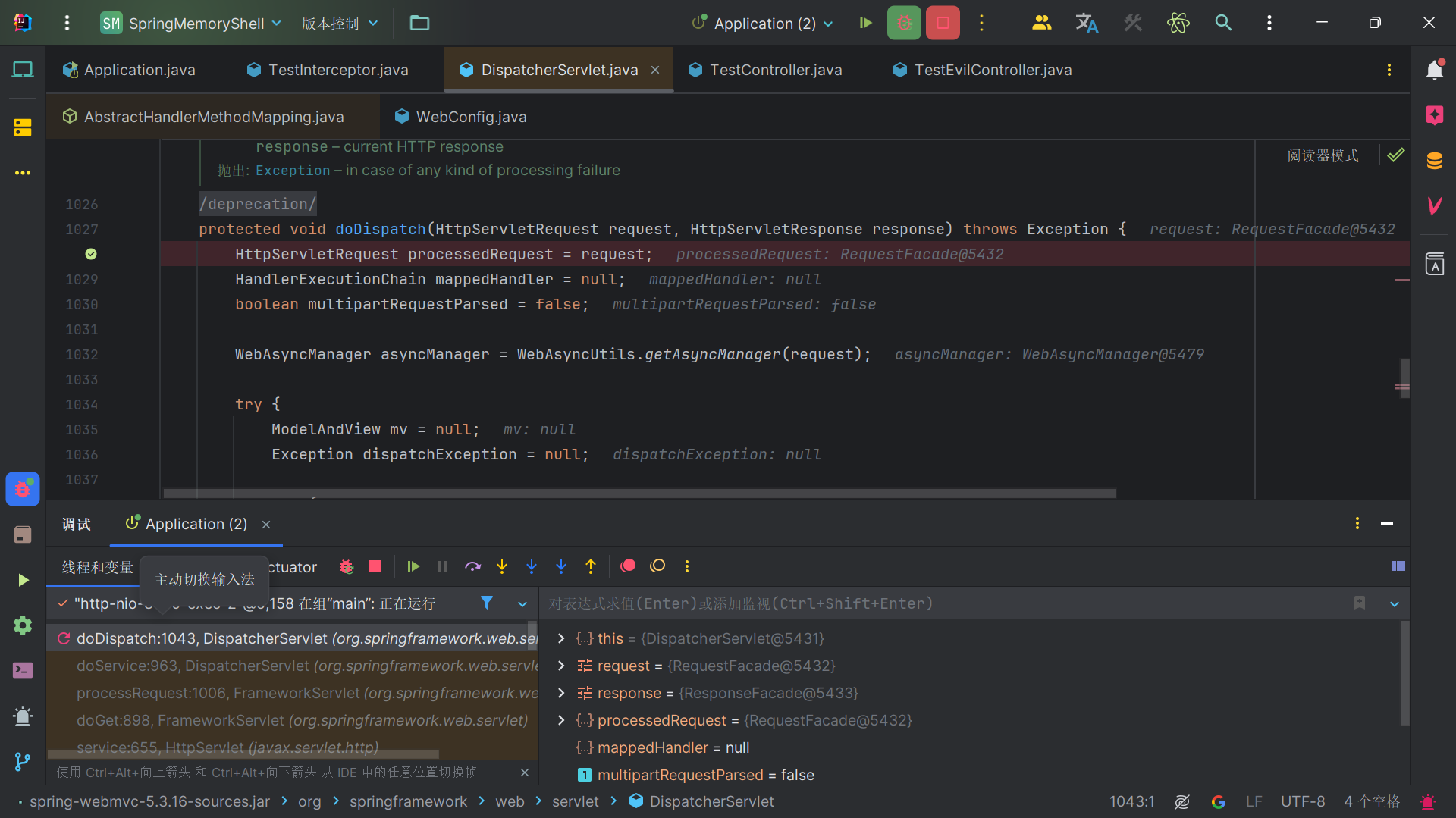Click the UTF-8 encoding status entry
The image size is (1456, 818).
tap(1303, 801)
